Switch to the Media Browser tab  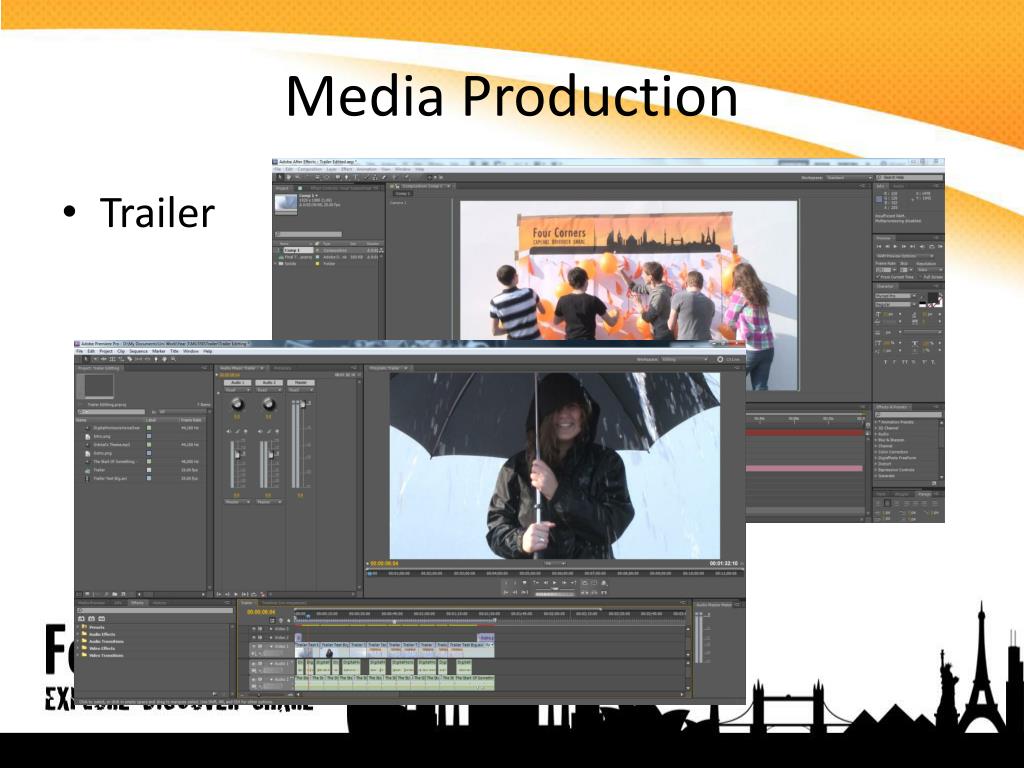point(92,603)
